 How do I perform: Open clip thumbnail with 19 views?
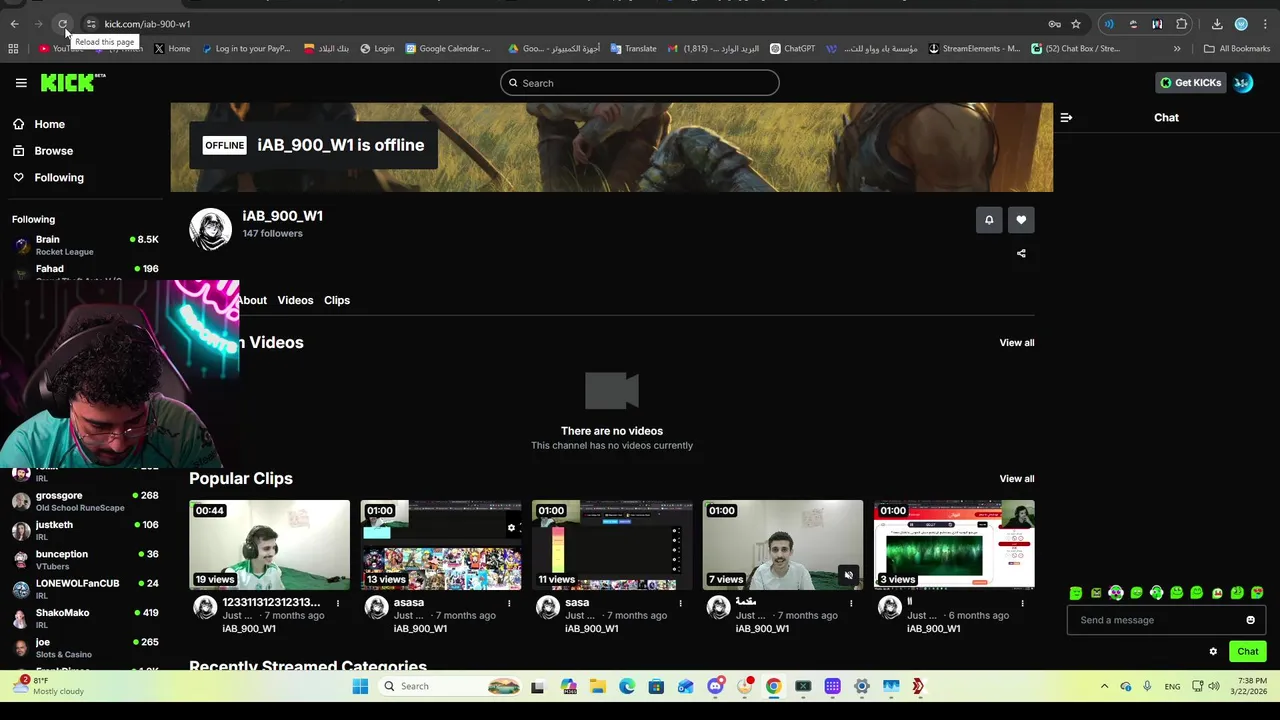[269, 545]
